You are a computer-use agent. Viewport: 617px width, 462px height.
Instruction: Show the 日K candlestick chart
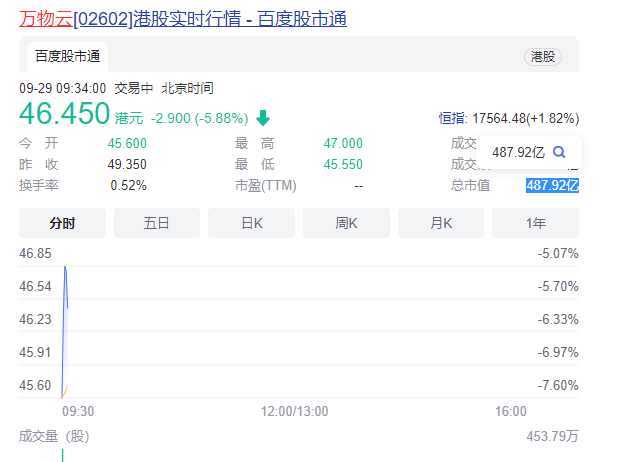(x=252, y=223)
